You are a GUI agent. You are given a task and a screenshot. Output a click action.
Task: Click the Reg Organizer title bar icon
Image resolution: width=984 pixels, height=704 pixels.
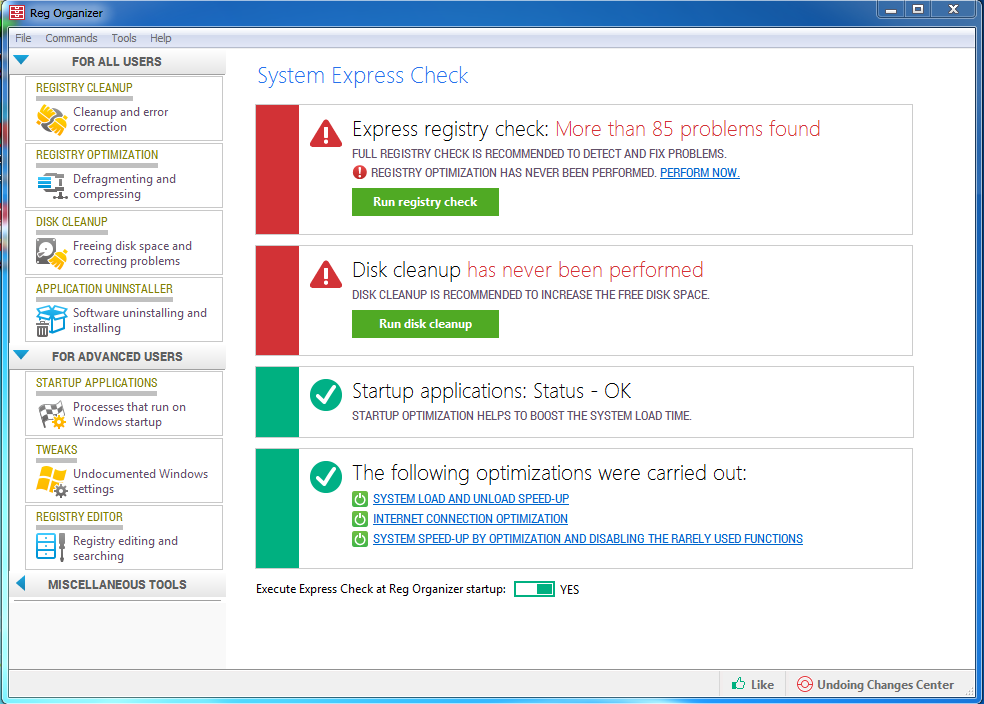pyautogui.click(x=17, y=13)
